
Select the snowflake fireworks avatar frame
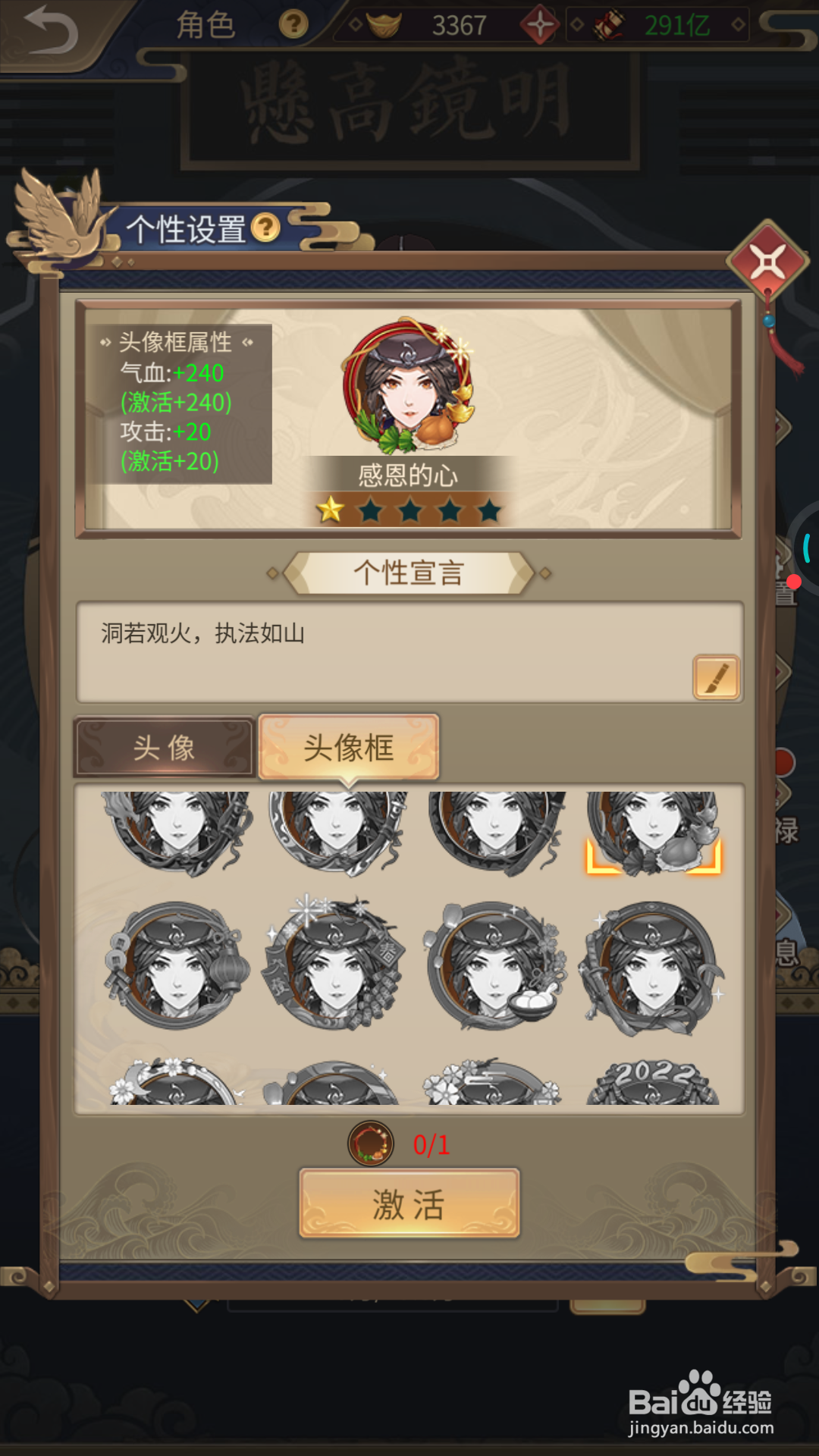pos(334,963)
